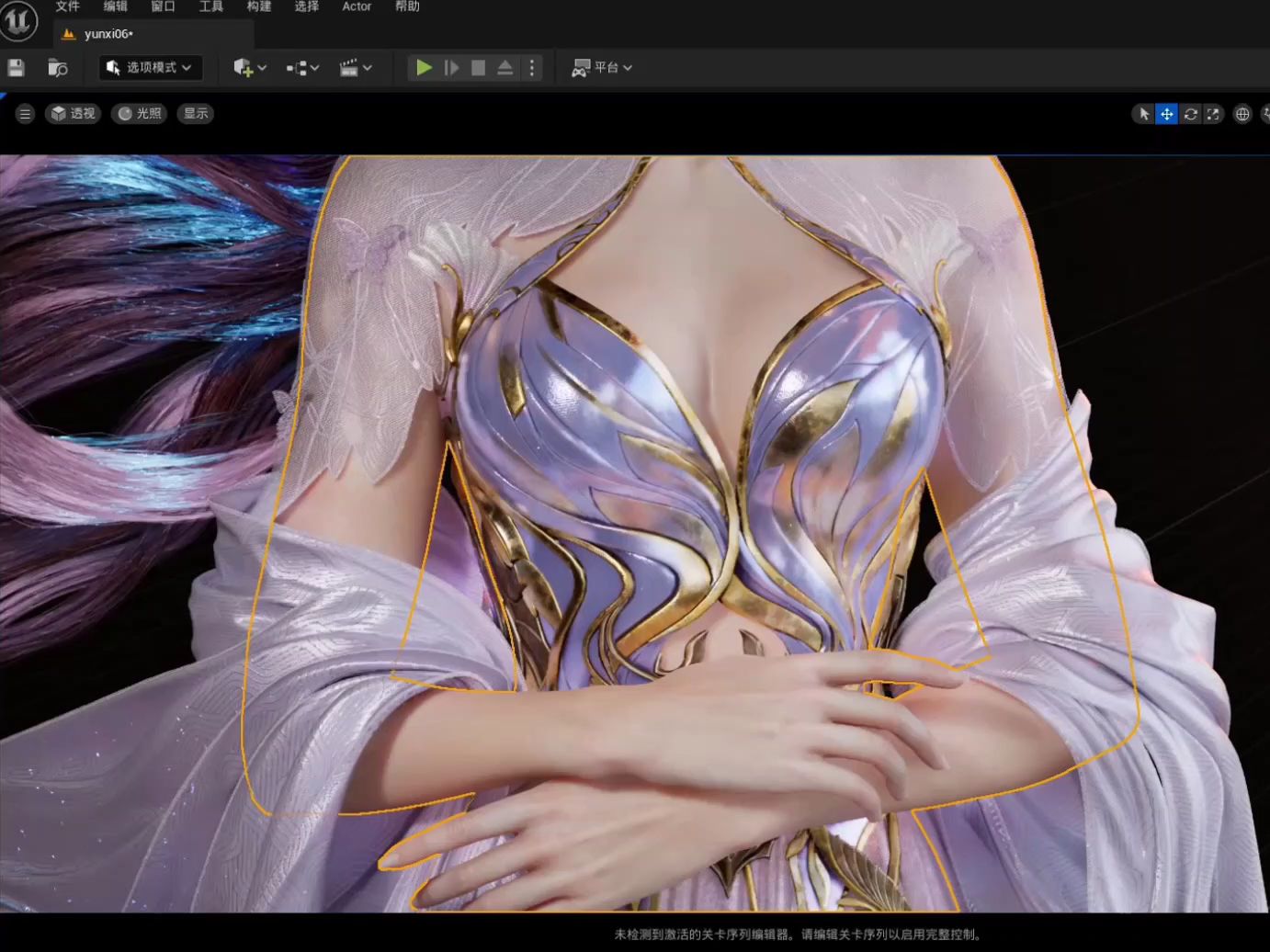The image size is (1270, 952).
Task: Toggle world/local coordinate globe icon
Action: (1242, 114)
